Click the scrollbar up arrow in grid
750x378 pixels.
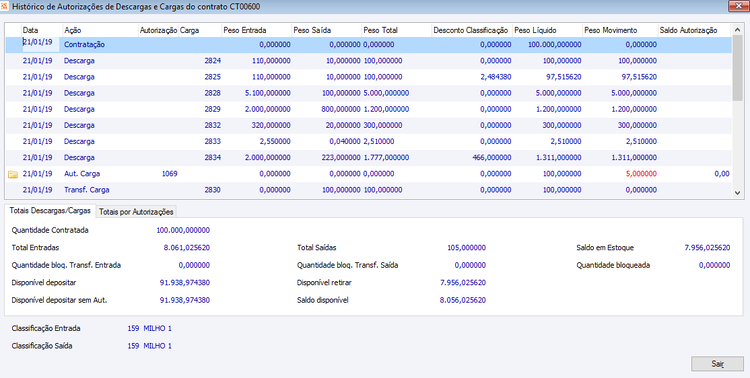coord(737,30)
